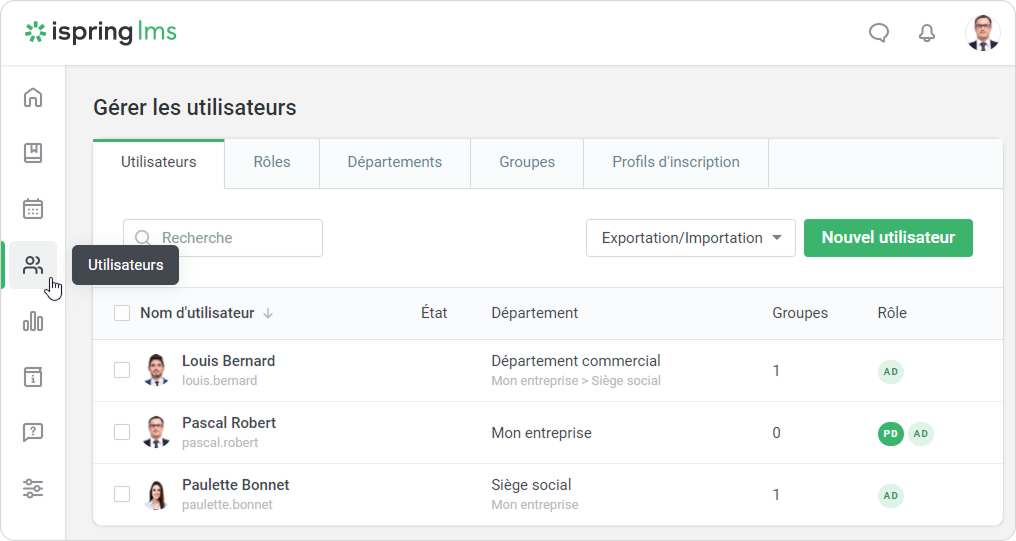Click the Utilisateurs sidebar icon
The width and height of the screenshot is (1016, 541).
click(x=33, y=265)
